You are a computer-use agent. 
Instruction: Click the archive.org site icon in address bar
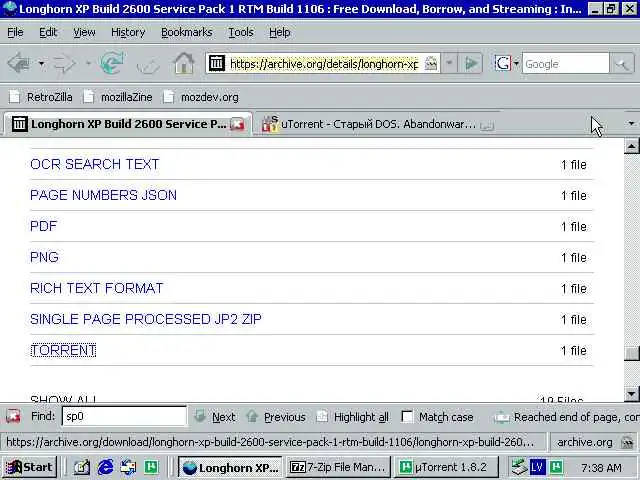[217, 63]
